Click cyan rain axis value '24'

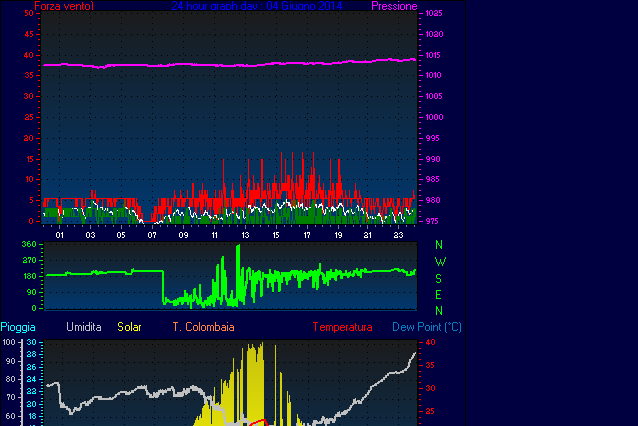[x=32, y=379]
